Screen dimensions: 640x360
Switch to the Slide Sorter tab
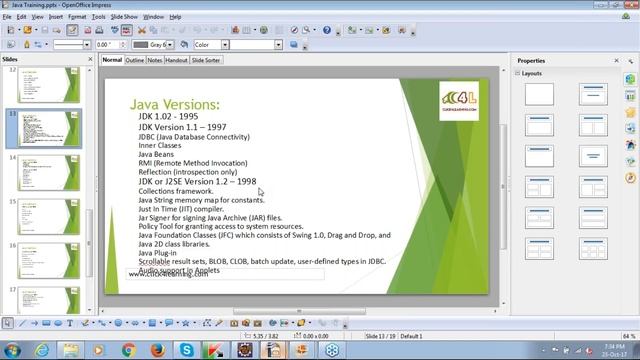[x=206, y=60]
